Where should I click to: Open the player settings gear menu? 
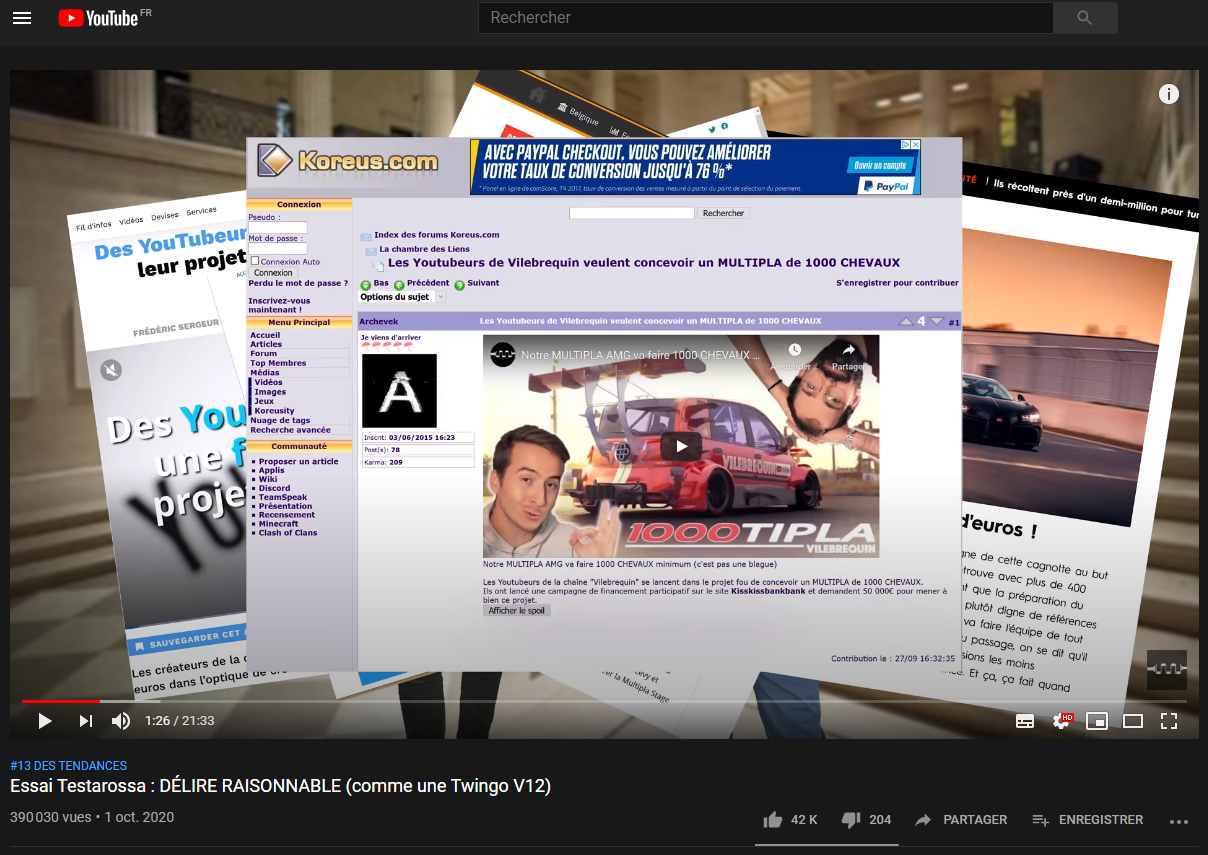coord(1061,720)
